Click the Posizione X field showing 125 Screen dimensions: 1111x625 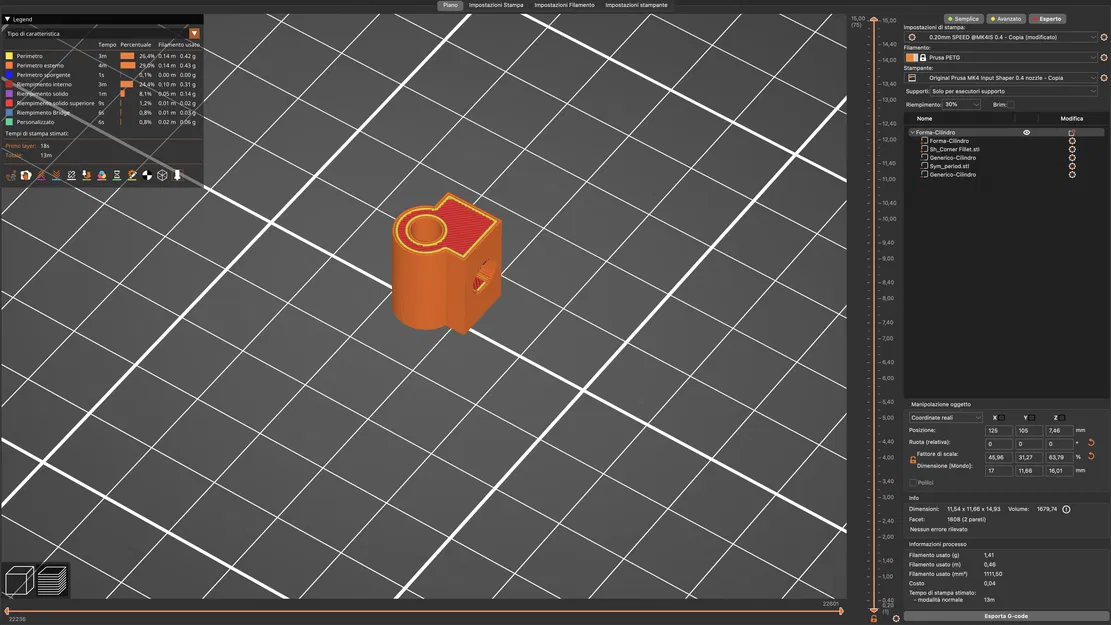click(998, 430)
